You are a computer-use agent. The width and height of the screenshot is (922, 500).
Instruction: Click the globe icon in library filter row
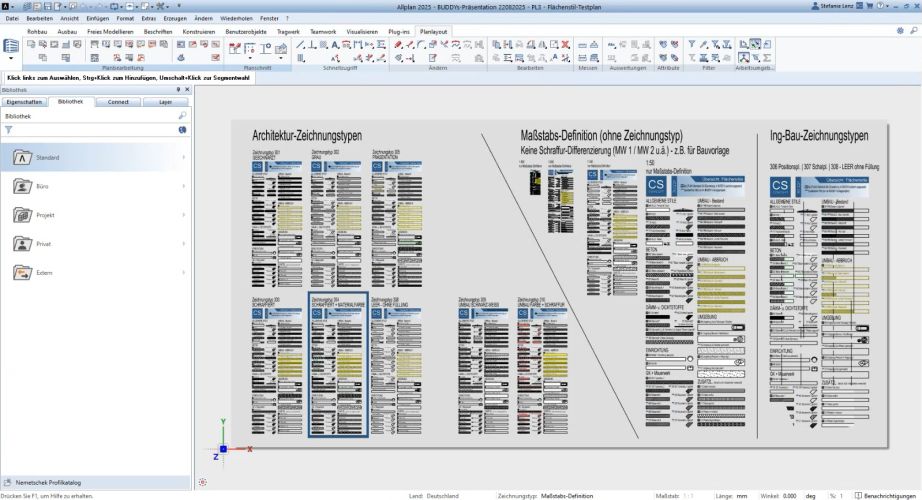(182, 129)
